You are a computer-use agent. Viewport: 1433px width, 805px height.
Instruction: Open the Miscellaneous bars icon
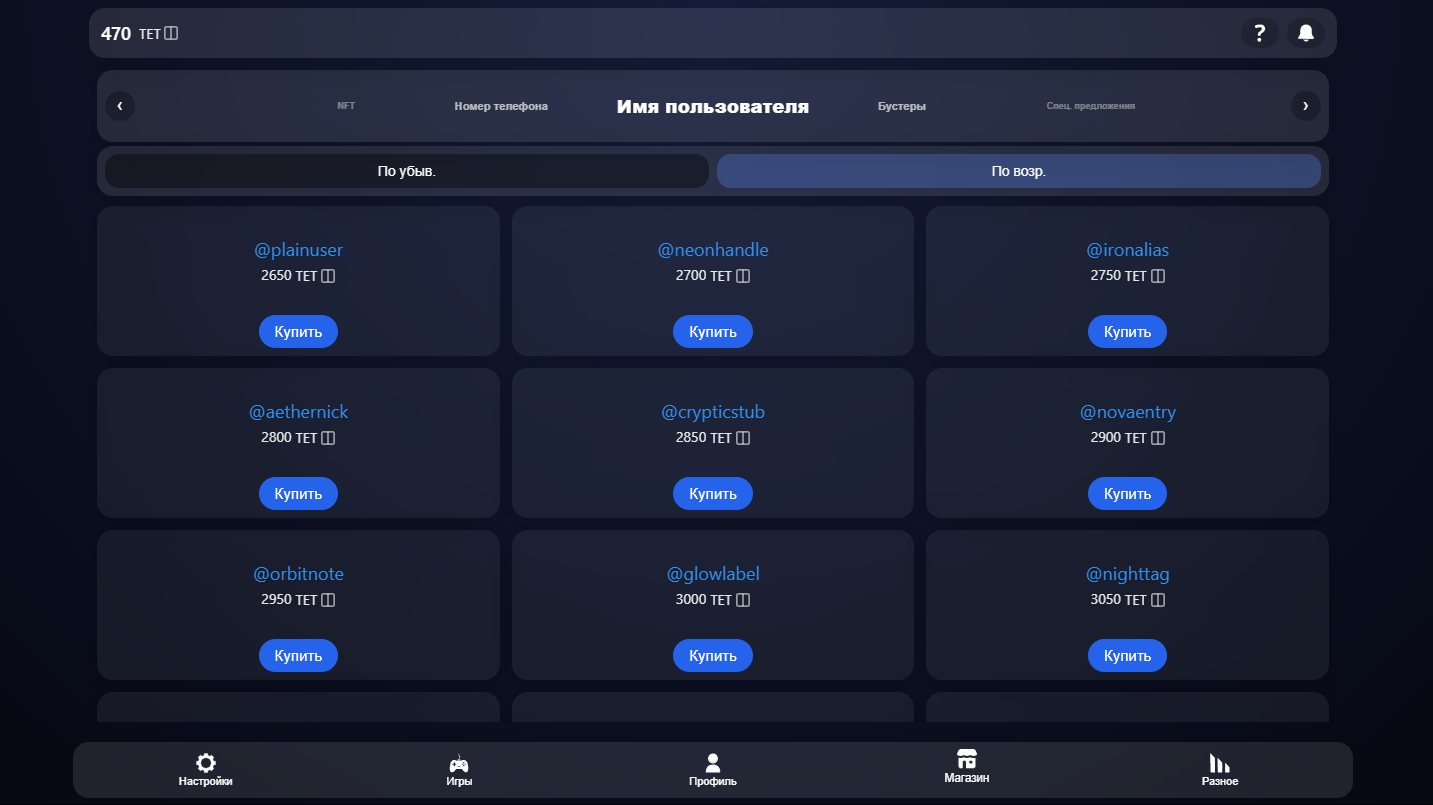point(1219,763)
